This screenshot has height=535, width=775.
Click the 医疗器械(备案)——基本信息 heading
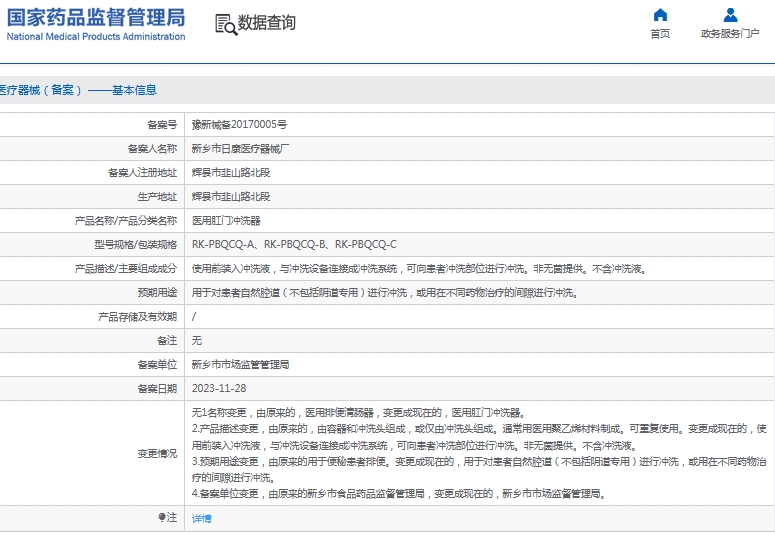(x=78, y=90)
